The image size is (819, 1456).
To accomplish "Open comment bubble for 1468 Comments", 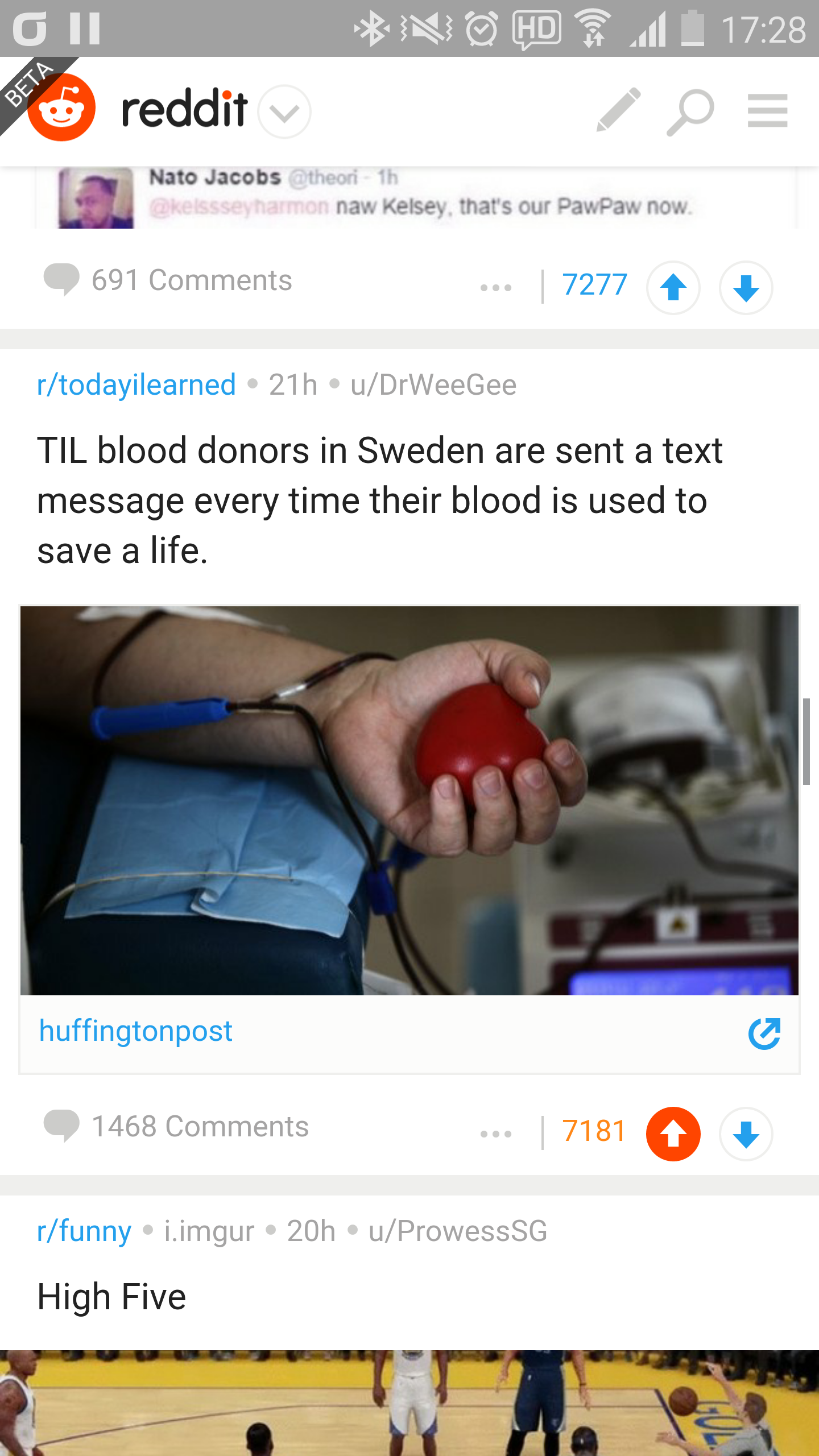I will tap(61, 1126).
